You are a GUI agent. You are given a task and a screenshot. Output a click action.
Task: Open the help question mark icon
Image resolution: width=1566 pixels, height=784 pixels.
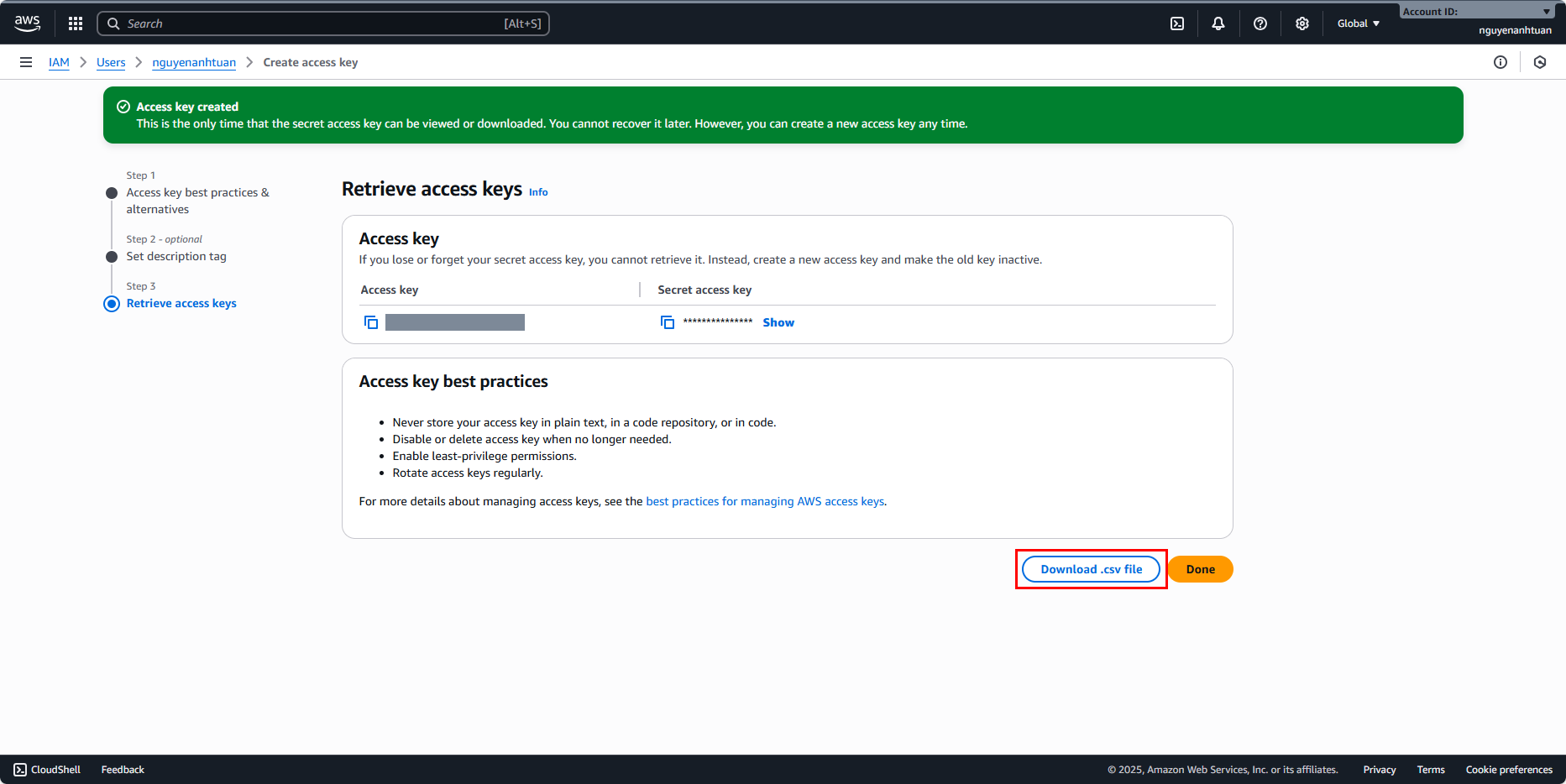coord(1260,24)
